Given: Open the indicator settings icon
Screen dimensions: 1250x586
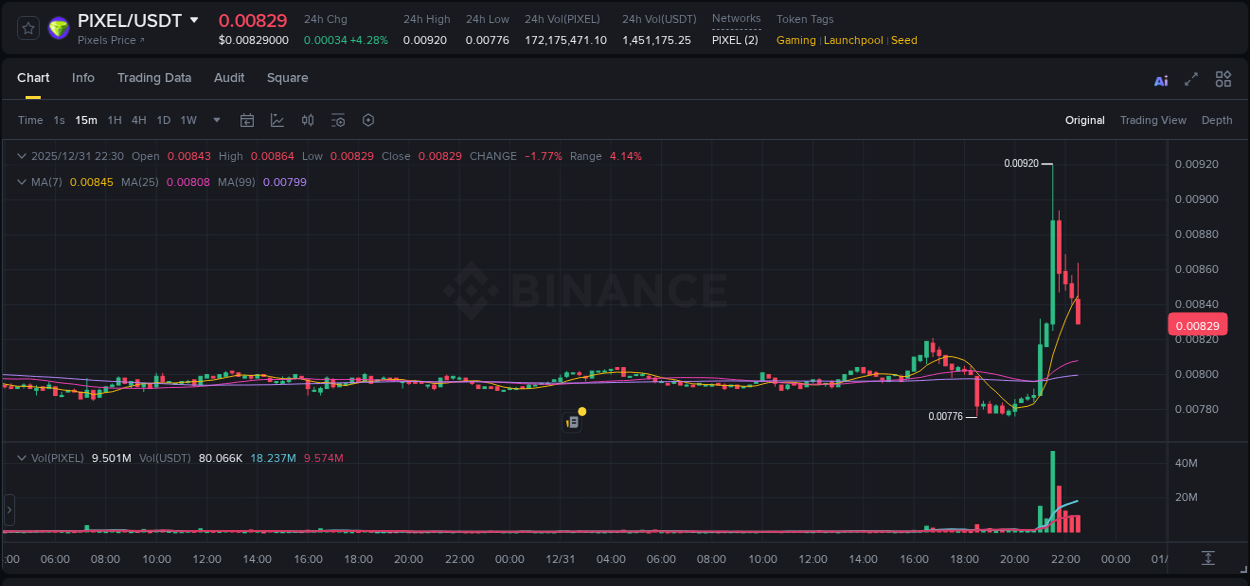Looking at the screenshot, I should [338, 119].
